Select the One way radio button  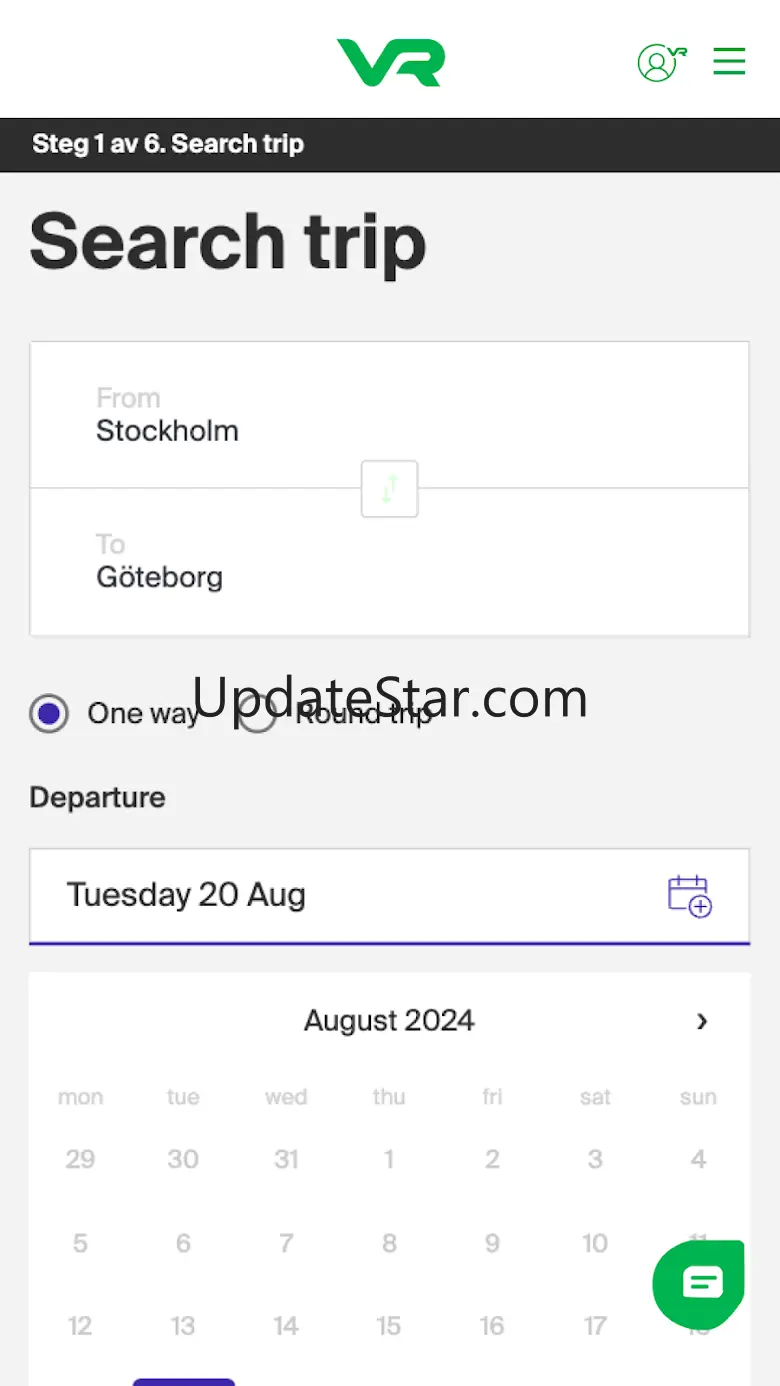pos(49,714)
